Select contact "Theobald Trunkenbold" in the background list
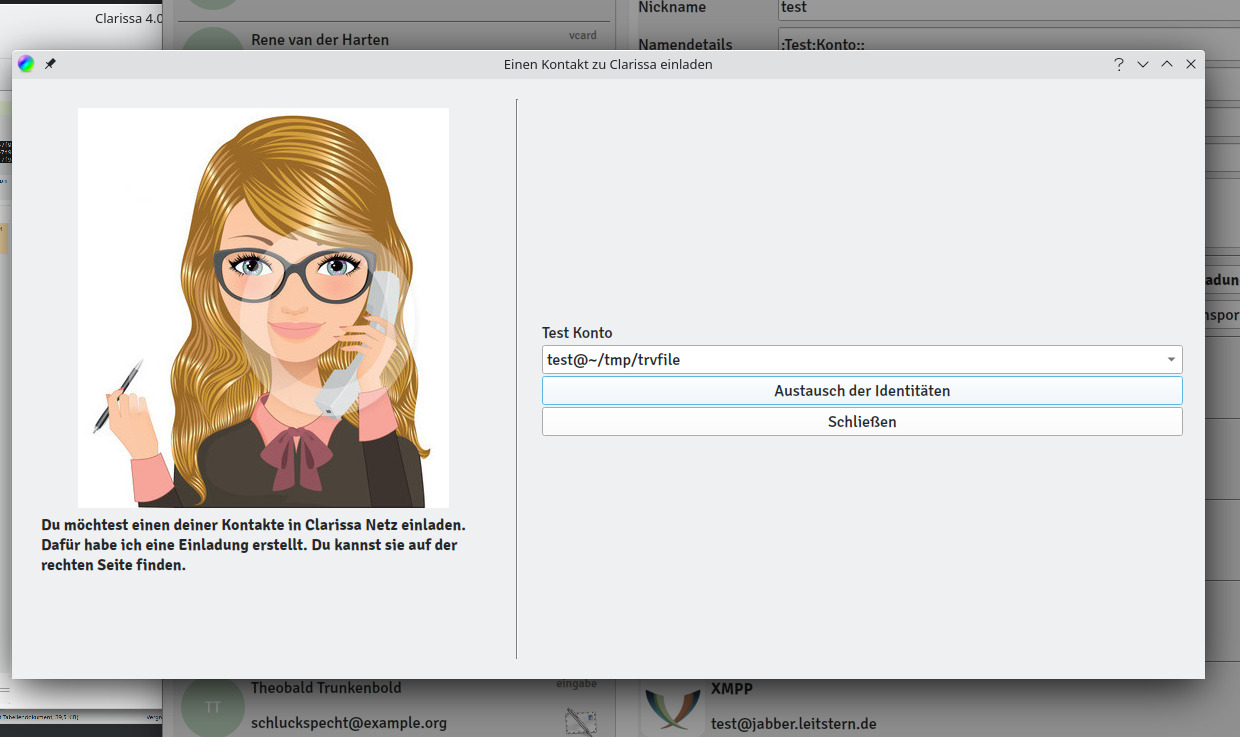The image size is (1240, 737). point(326,688)
